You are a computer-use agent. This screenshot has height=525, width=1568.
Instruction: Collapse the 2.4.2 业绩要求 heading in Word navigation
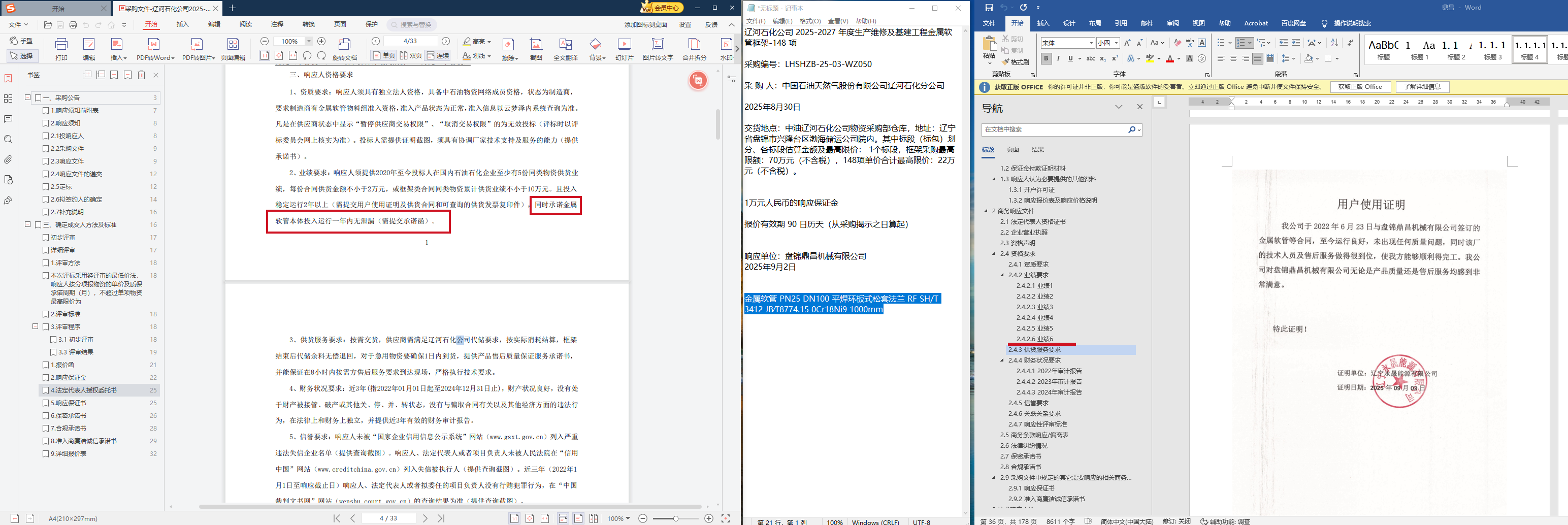coord(1002,275)
